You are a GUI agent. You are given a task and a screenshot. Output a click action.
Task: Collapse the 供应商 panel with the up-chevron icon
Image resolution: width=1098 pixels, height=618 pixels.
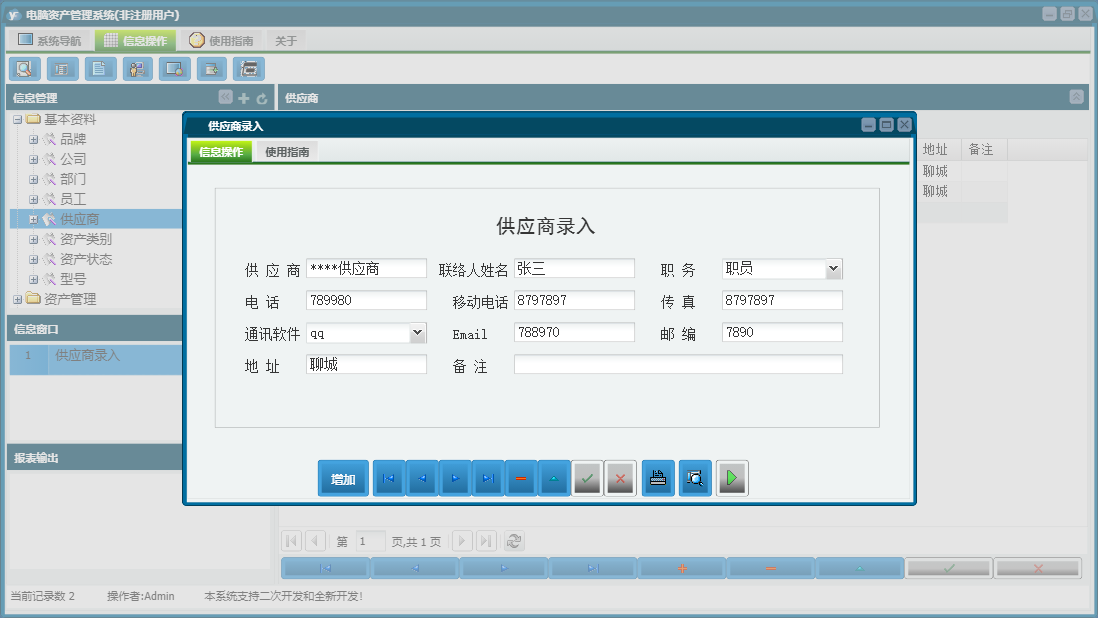[x=1077, y=97]
